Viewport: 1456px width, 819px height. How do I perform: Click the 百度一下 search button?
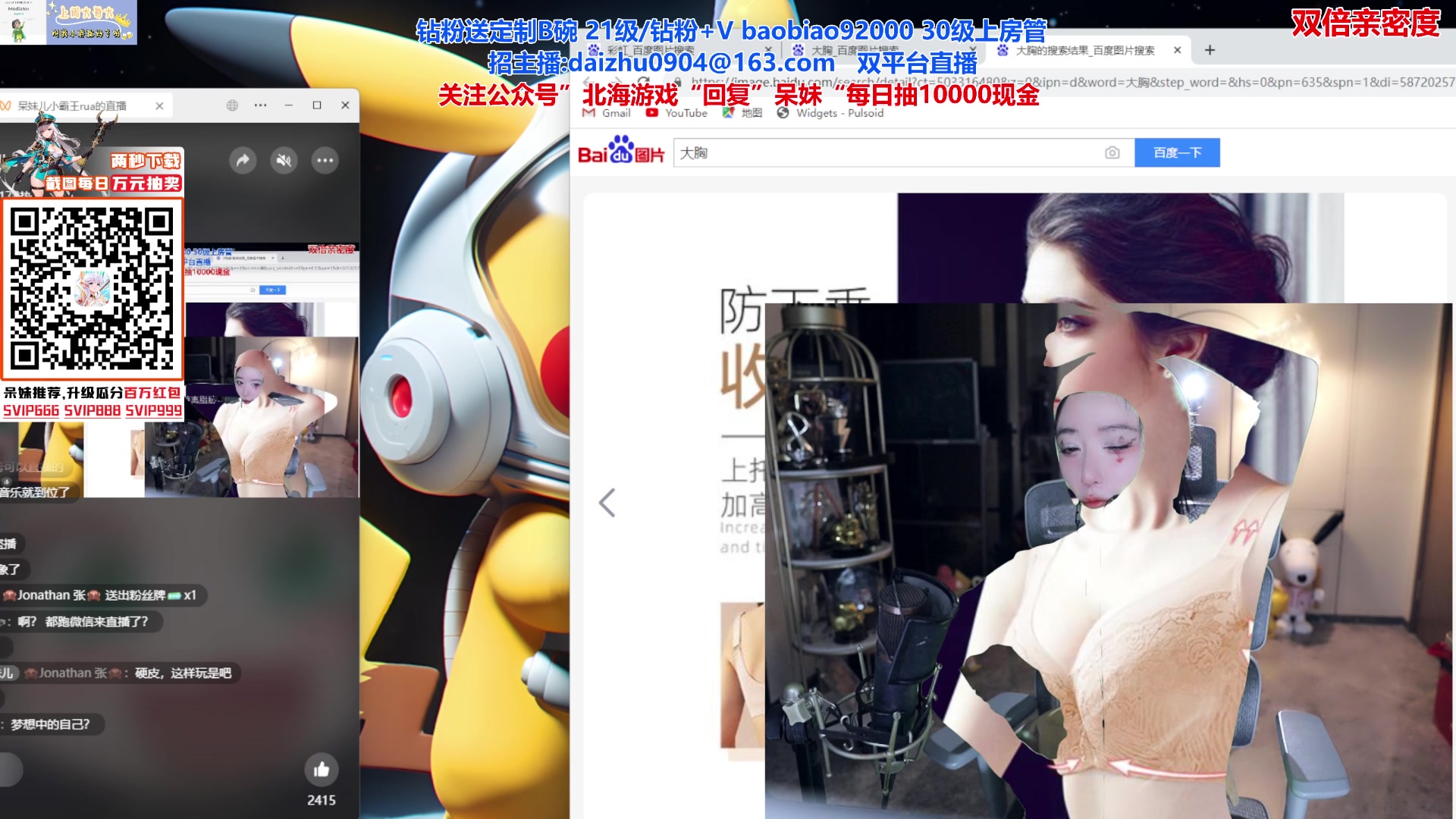(x=1177, y=153)
